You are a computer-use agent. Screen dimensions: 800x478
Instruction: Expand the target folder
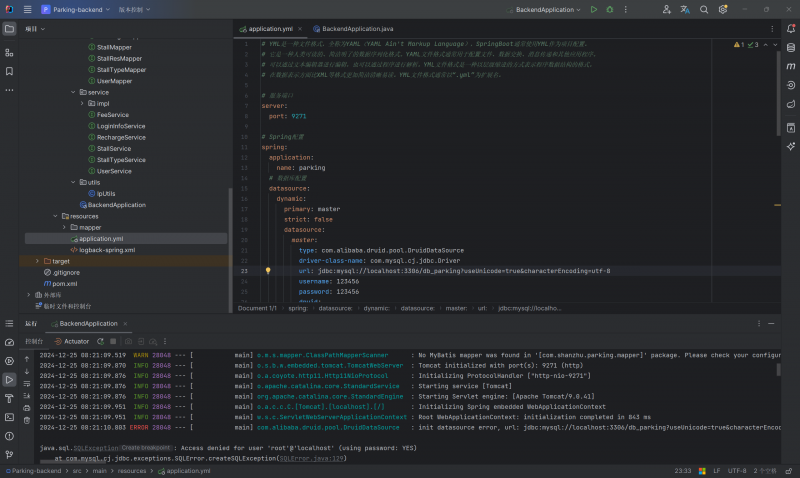tap(38, 261)
